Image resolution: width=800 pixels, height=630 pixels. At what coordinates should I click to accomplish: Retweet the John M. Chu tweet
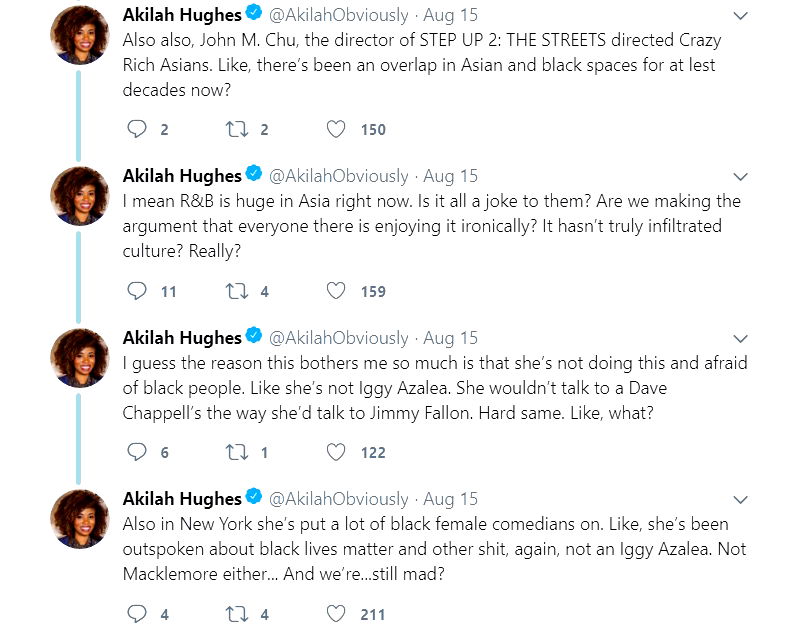click(234, 129)
